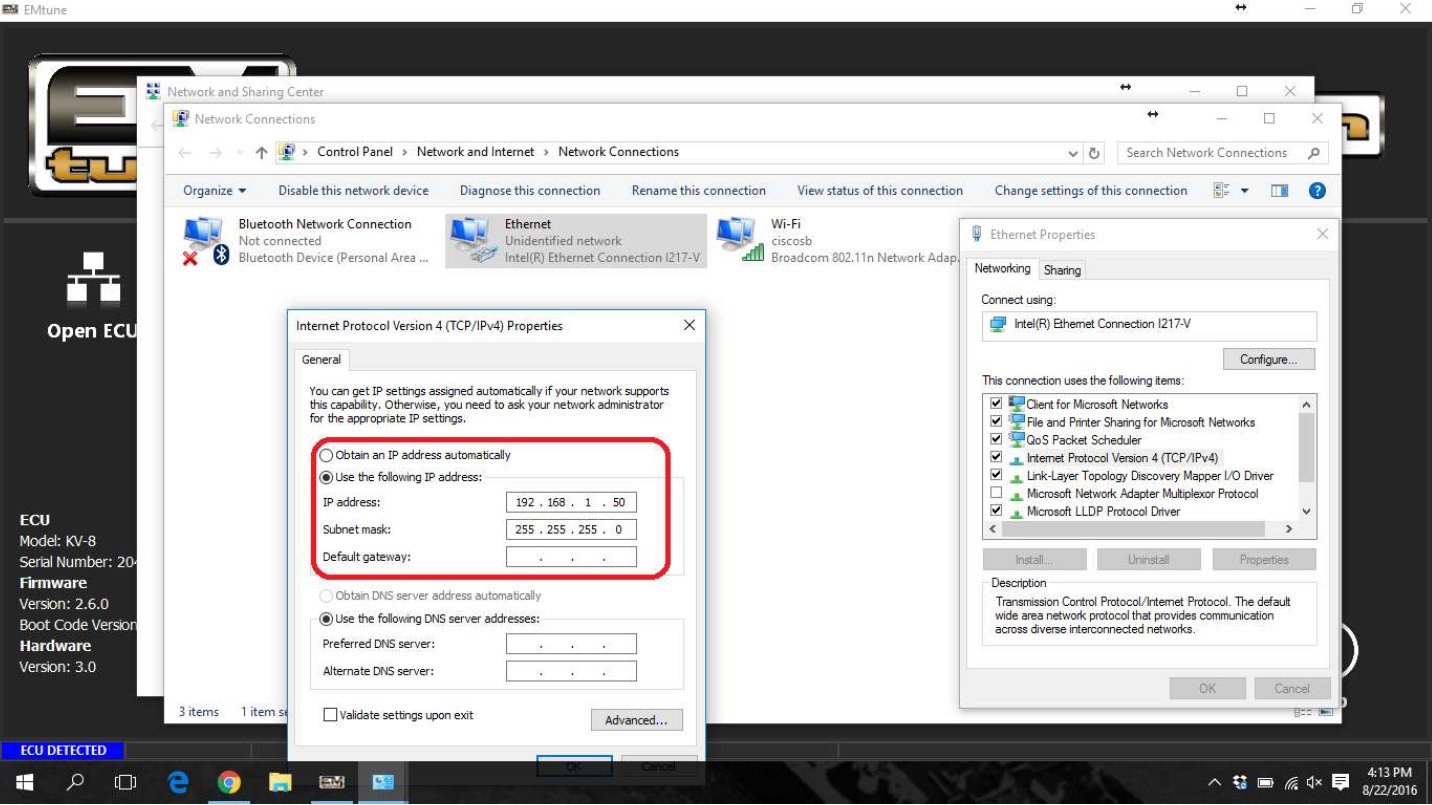This screenshot has height=805, width=1432.
Task: Enable Validate settings upon exit
Action: point(330,715)
